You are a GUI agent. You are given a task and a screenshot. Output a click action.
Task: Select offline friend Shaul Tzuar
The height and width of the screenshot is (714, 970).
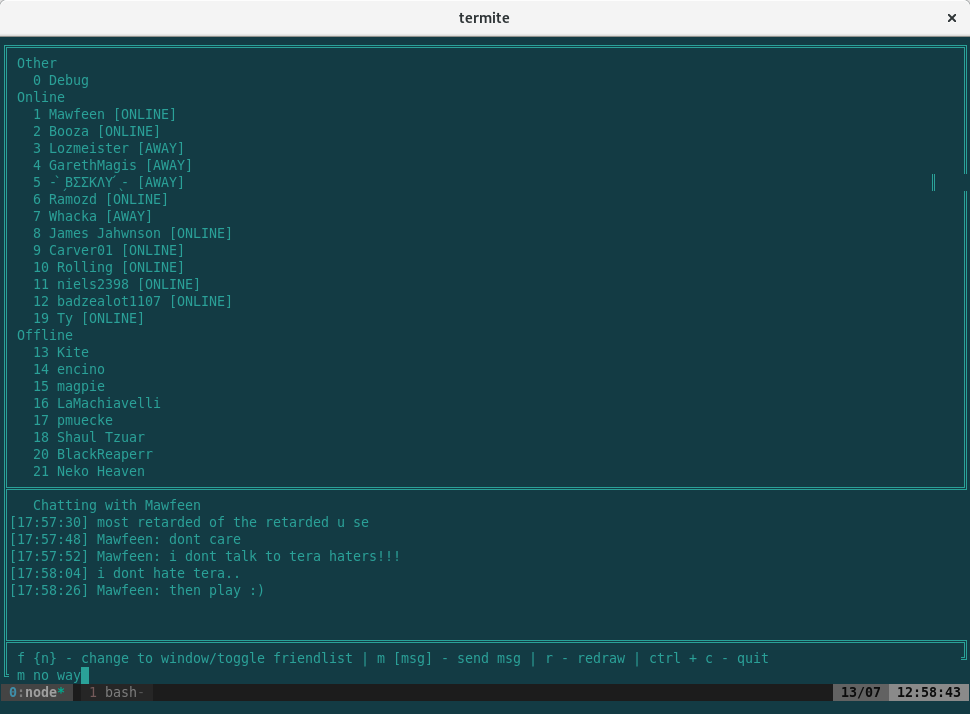click(88, 437)
